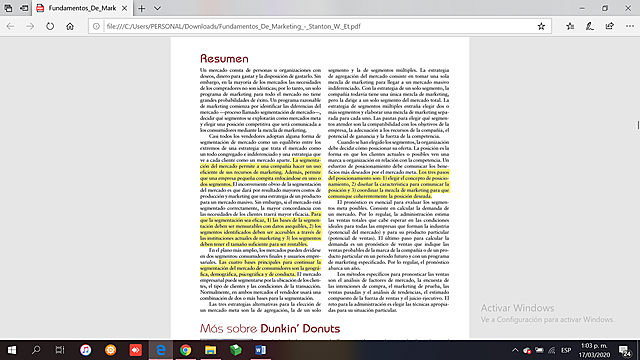The height and width of the screenshot is (360, 640).
Task: Open the green cube app in taskbar
Action: tap(236, 350)
